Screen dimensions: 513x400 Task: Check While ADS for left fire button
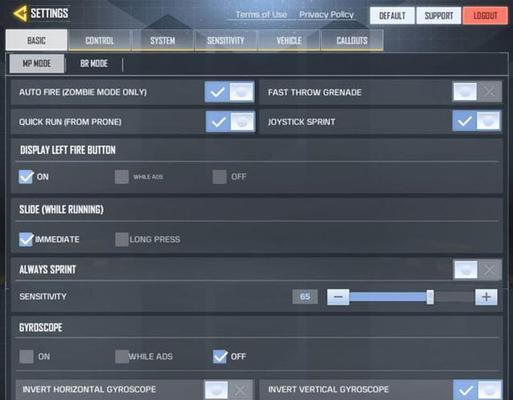(122, 177)
